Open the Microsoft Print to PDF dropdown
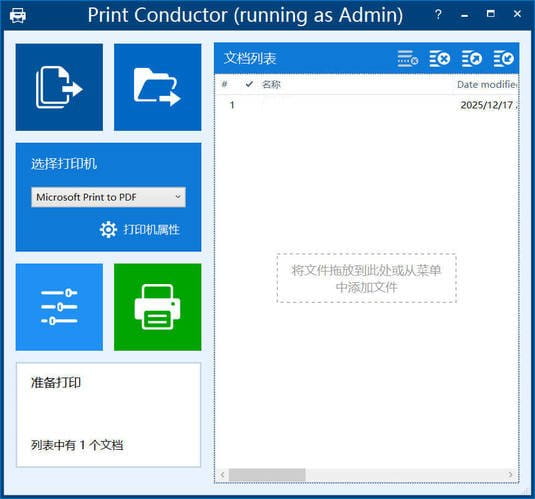Viewport: 535px width, 499px height. [x=109, y=197]
